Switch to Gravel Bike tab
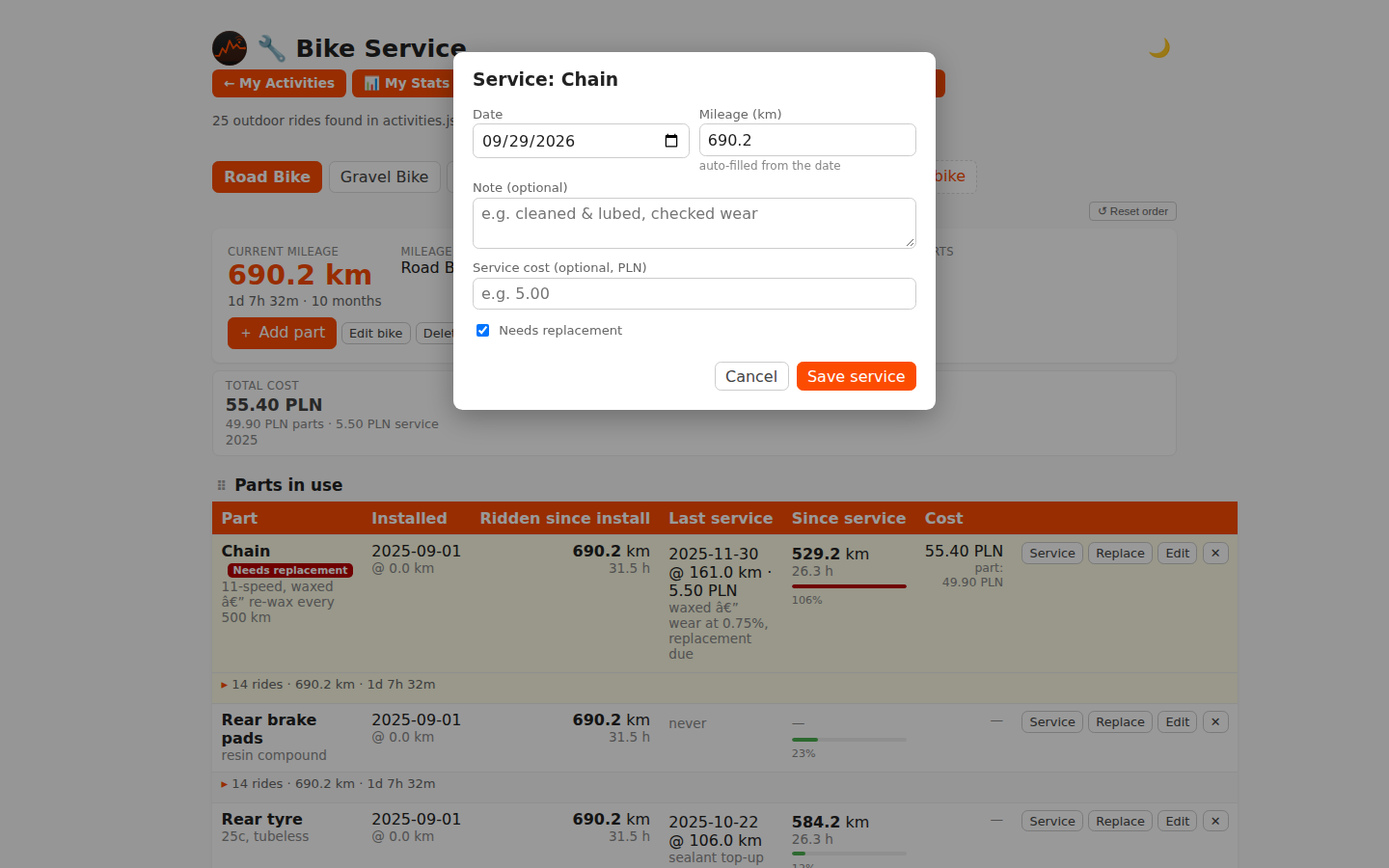This screenshot has height=868, width=1389. point(384,177)
